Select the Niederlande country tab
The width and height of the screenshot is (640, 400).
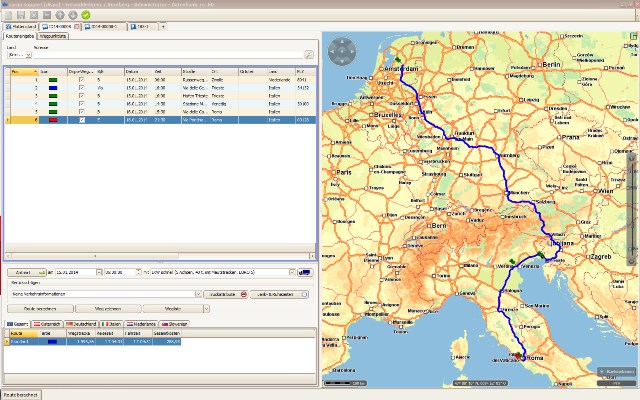[141, 324]
